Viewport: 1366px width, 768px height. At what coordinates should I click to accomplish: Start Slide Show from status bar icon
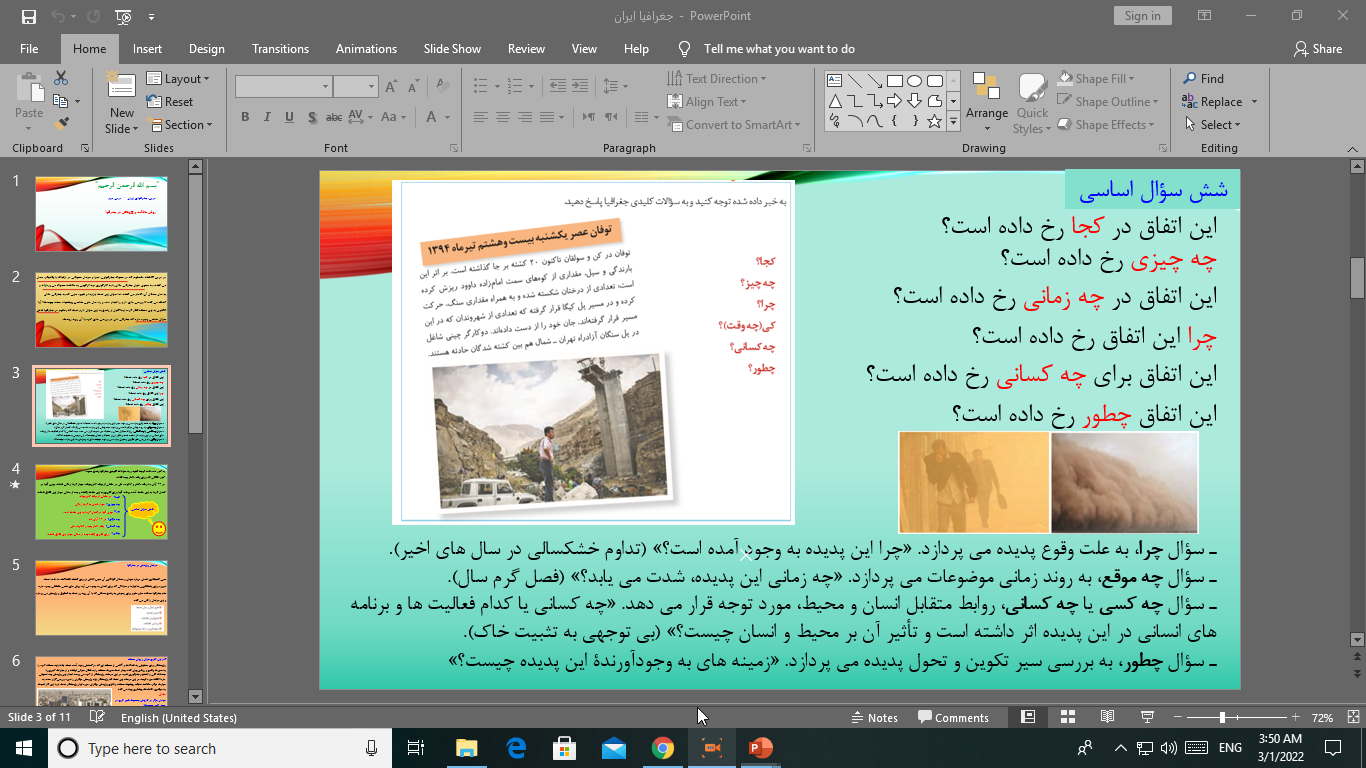(x=1147, y=717)
